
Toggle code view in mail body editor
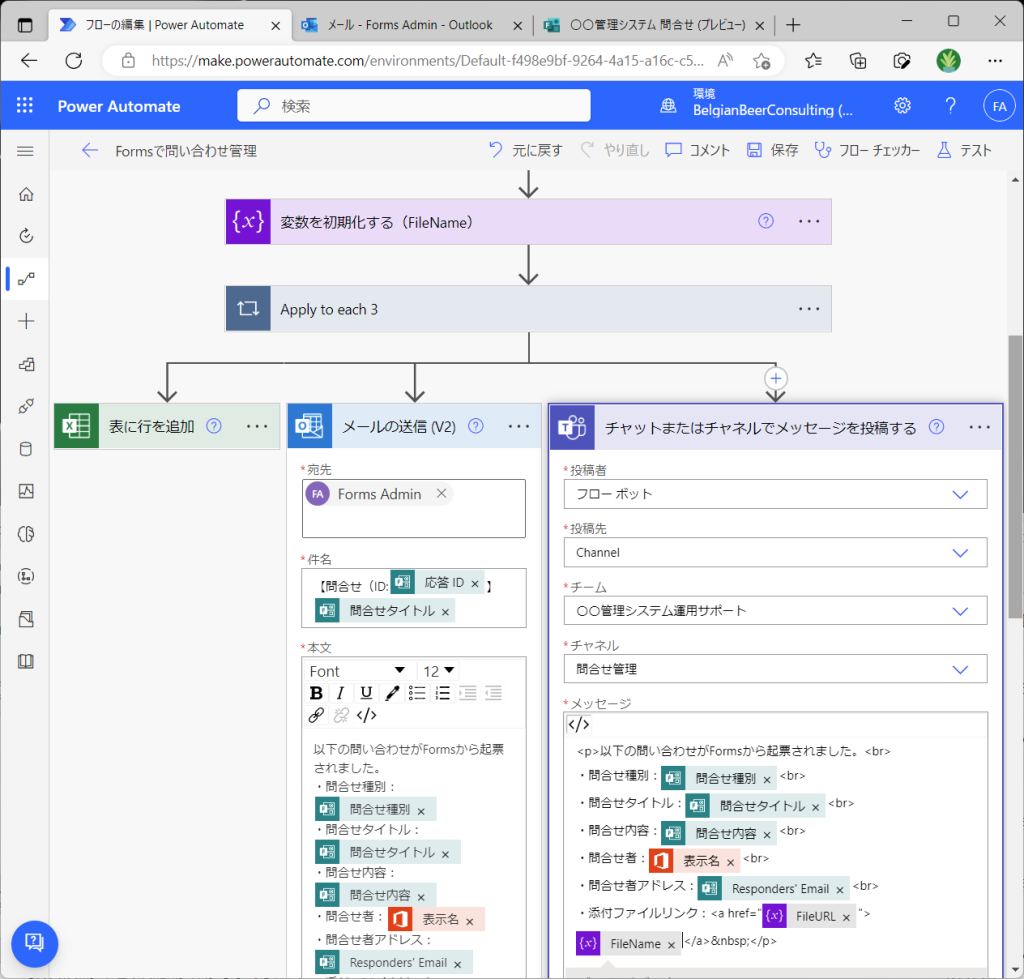tap(366, 715)
